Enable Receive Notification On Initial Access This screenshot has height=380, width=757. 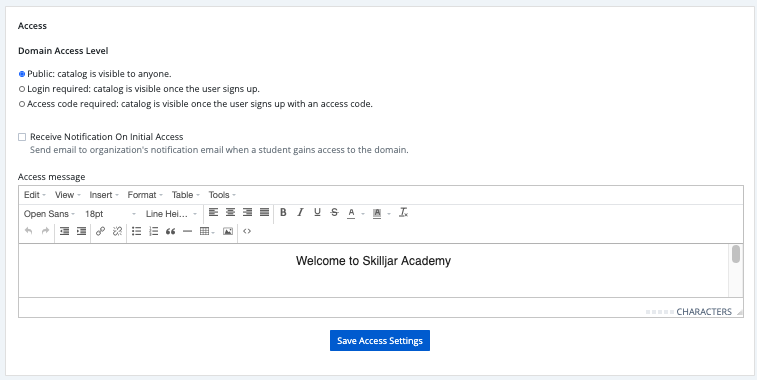point(22,137)
